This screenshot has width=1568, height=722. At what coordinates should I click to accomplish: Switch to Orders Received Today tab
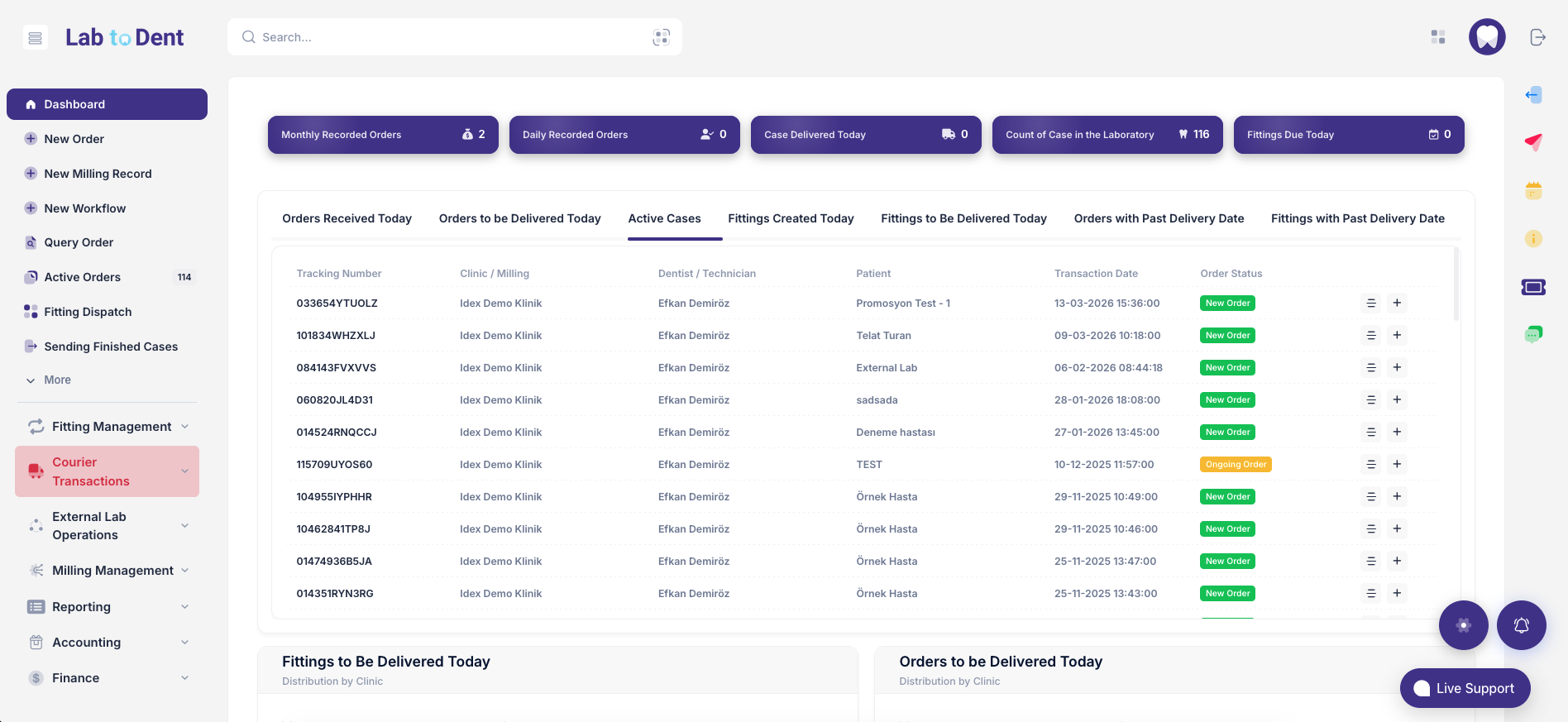(x=347, y=218)
